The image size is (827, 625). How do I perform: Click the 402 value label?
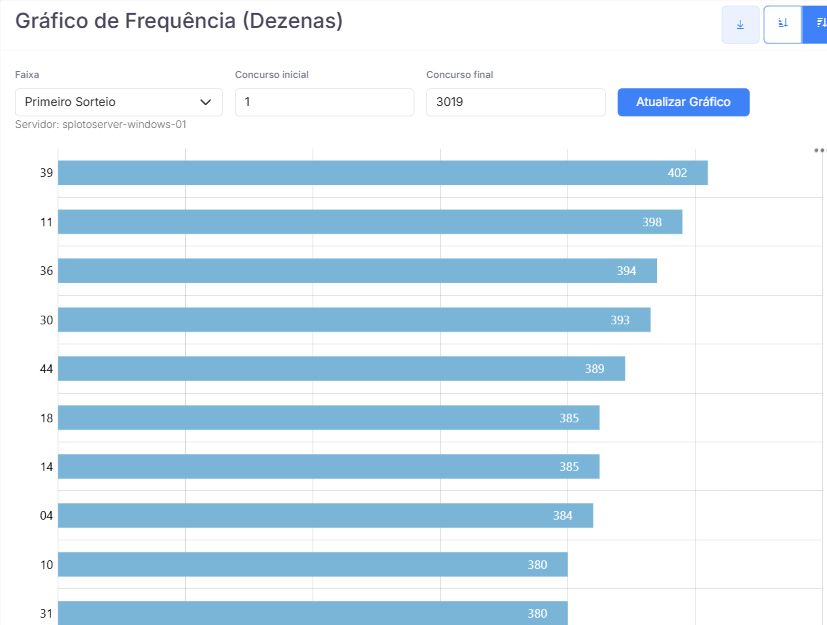click(x=677, y=172)
